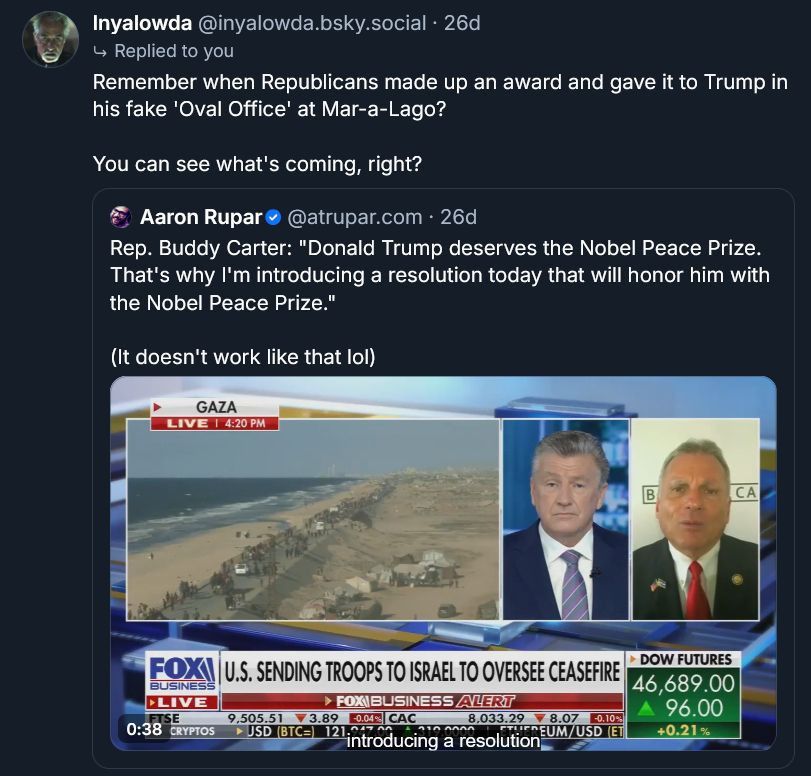The width and height of the screenshot is (811, 776).
Task: Click the 26d timestamp on Inyalowda's reply
Action: point(462,22)
